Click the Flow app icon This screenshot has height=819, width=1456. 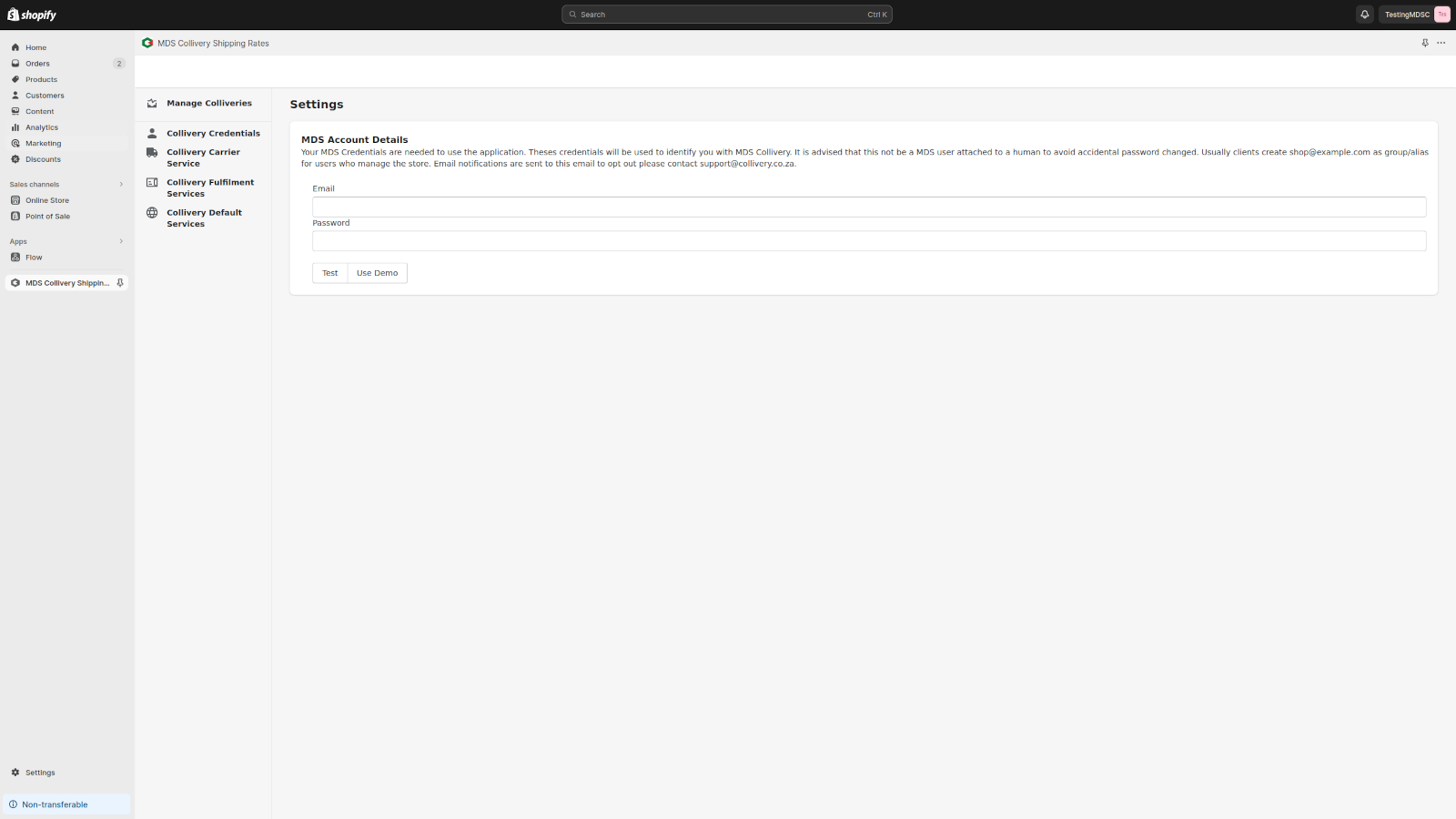(15, 258)
